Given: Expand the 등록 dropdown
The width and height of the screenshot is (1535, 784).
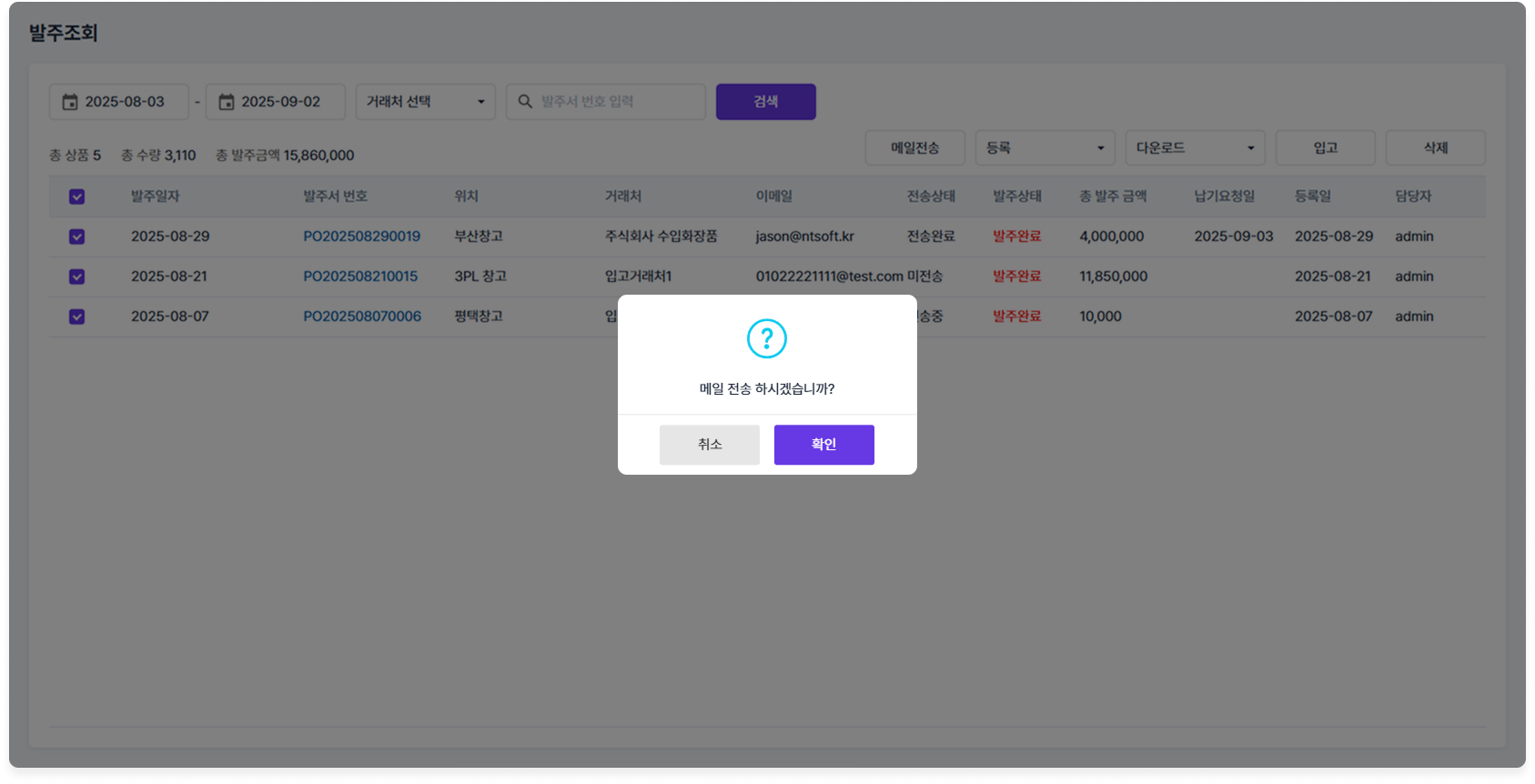Looking at the screenshot, I should [1045, 148].
